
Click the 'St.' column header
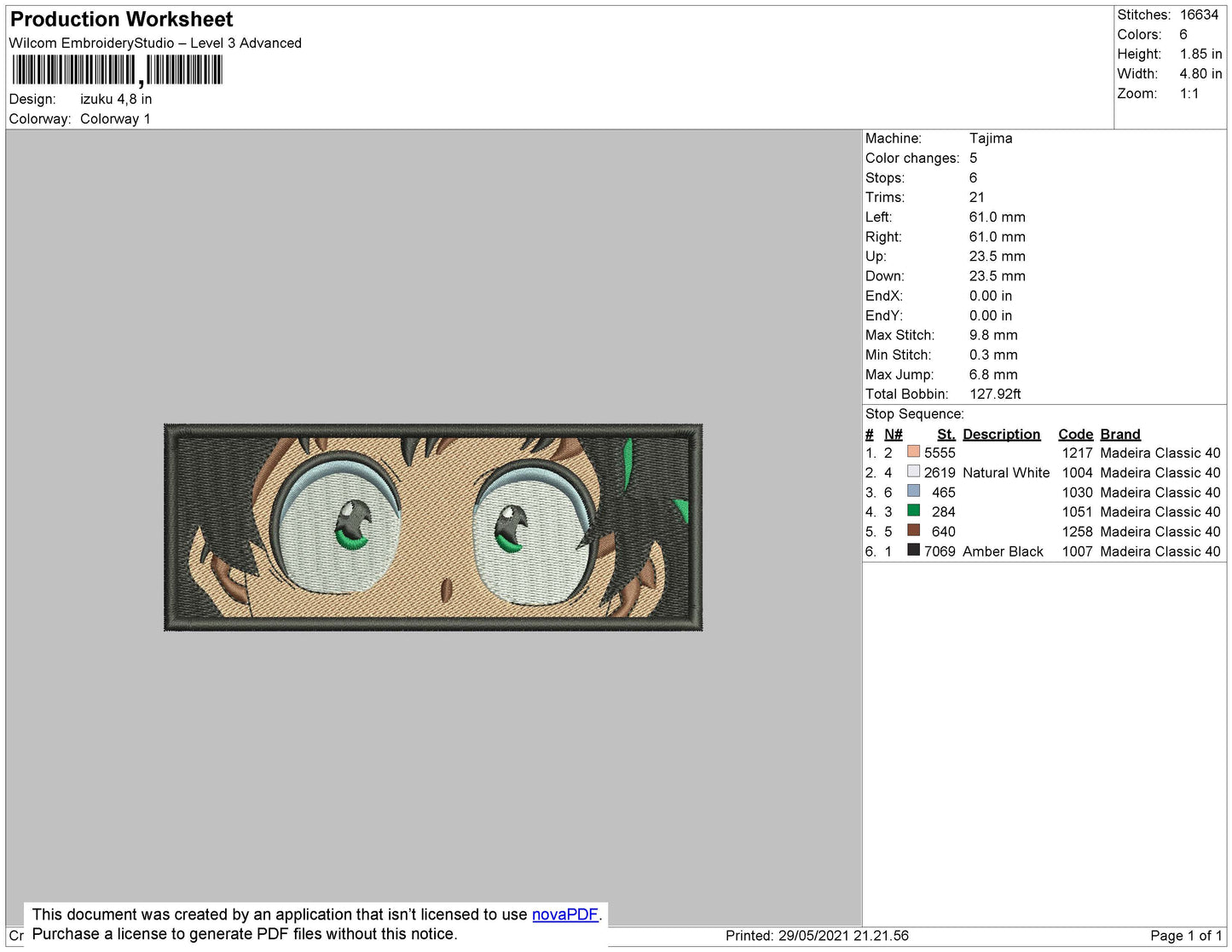(946, 434)
